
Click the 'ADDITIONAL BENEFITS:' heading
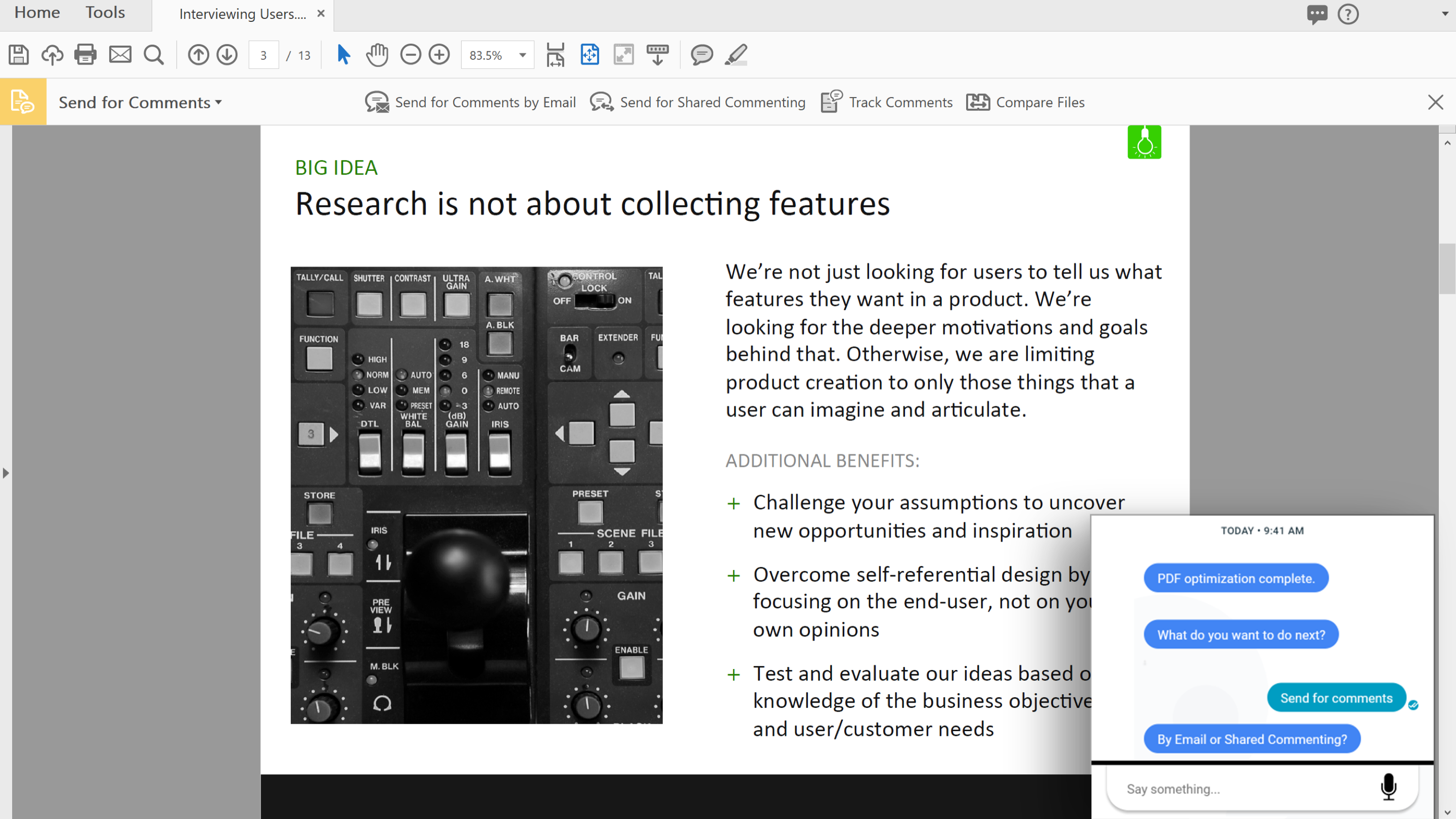pos(822,461)
